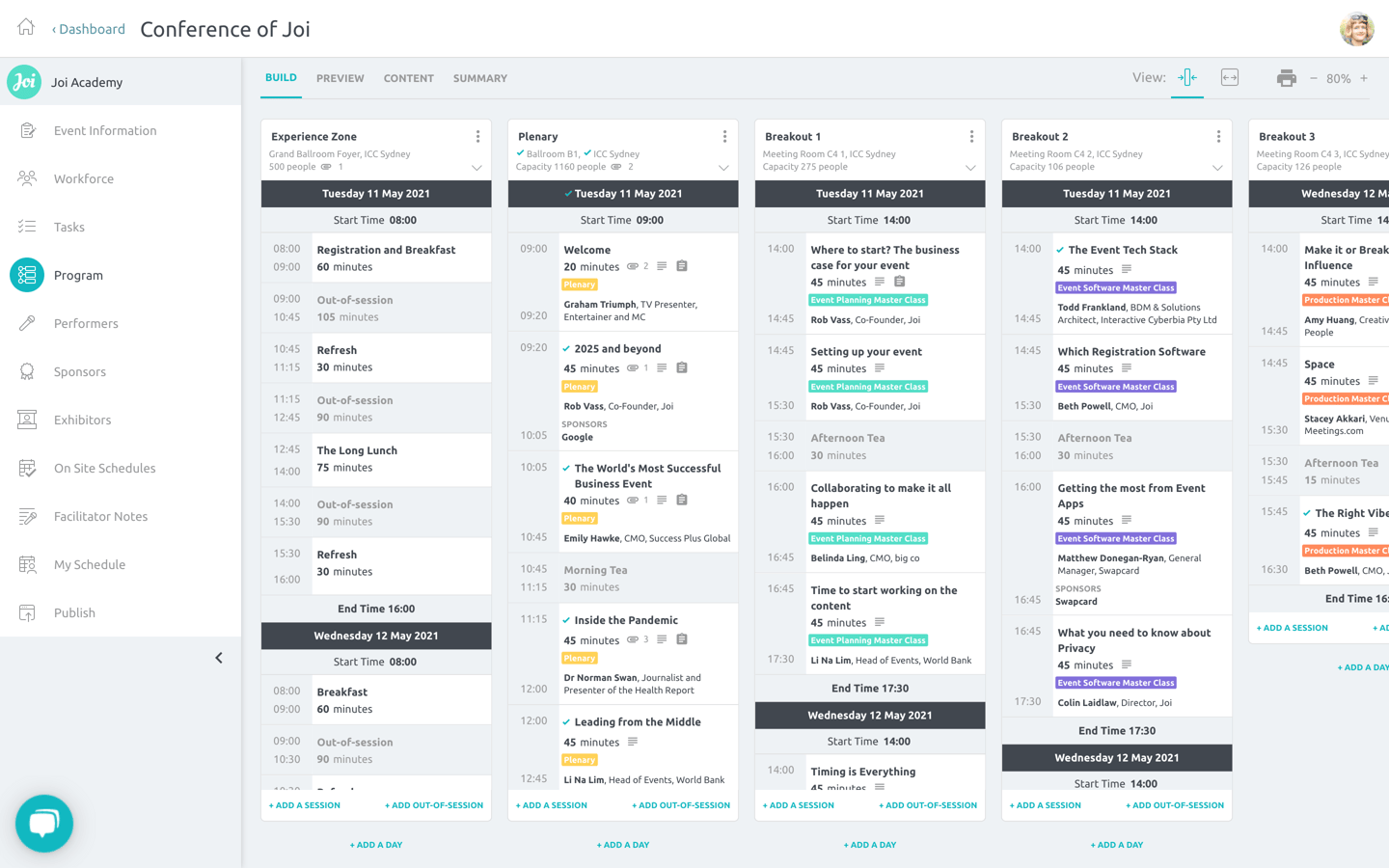Image resolution: width=1389 pixels, height=868 pixels.
Task: Switch to full-width view using the arrows icon
Action: click(1229, 76)
